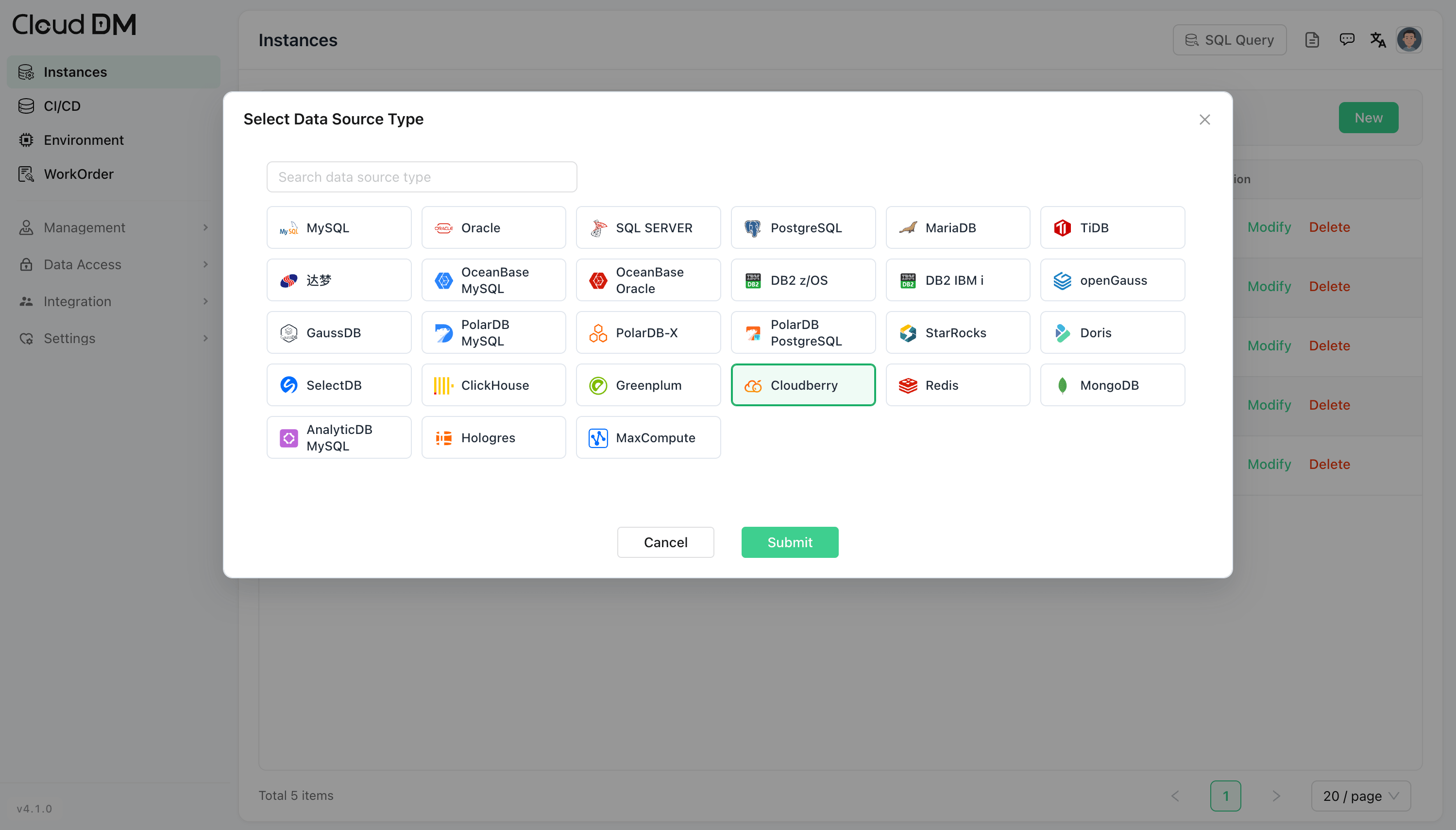Select the DB2 z/OS data source
The width and height of the screenshot is (1456, 830).
point(803,280)
